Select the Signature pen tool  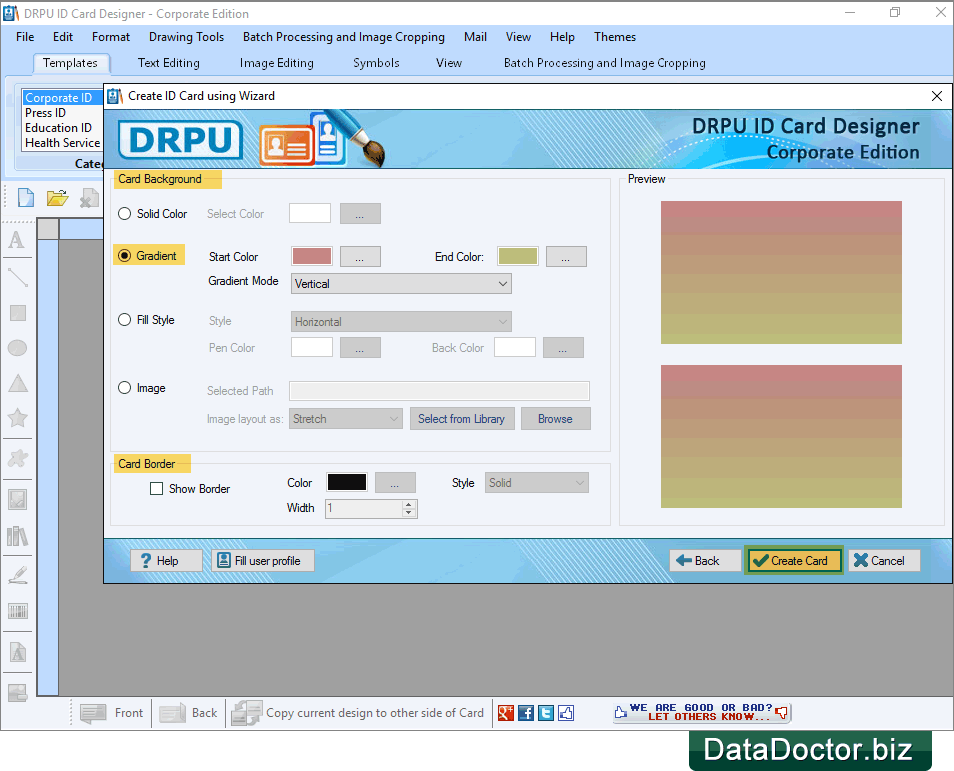18,575
